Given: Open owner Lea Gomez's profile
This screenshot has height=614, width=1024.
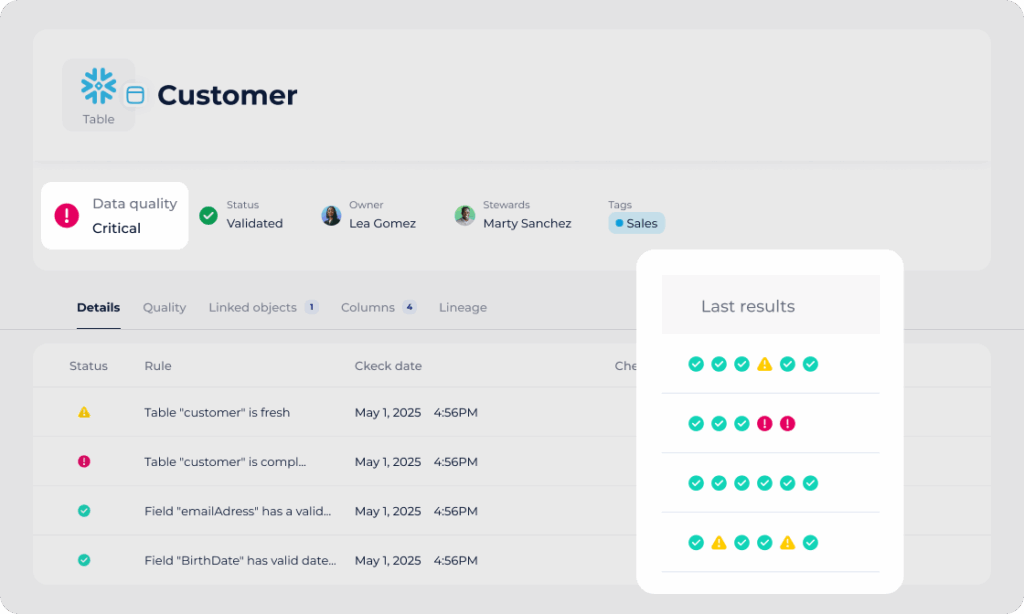Looking at the screenshot, I should click(331, 215).
